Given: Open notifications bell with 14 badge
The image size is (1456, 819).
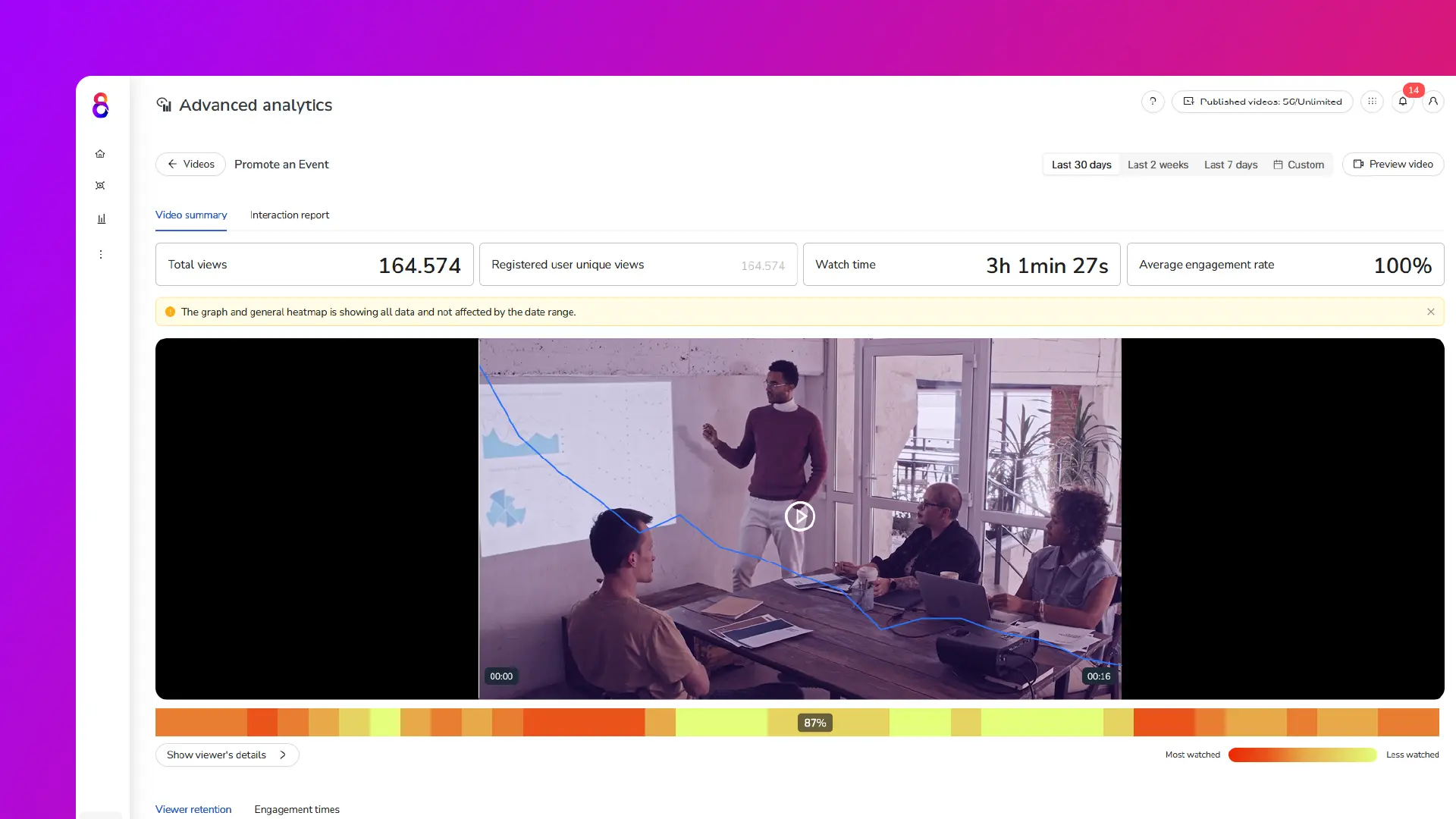Looking at the screenshot, I should (1403, 102).
